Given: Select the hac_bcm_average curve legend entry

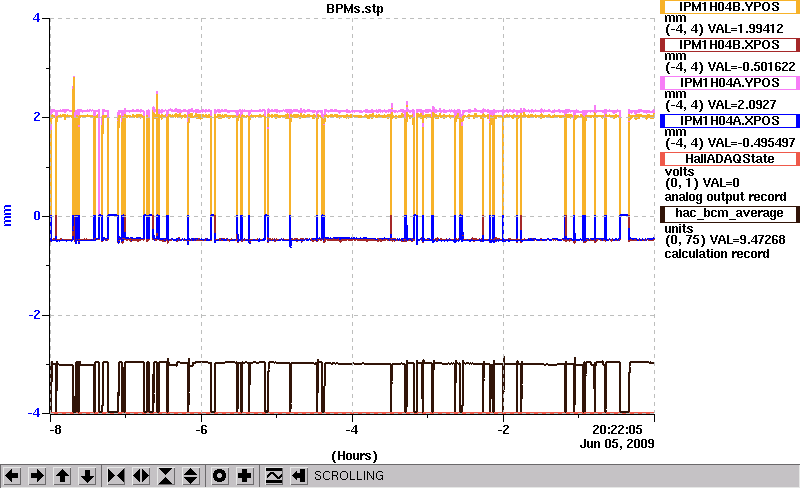Looking at the screenshot, I should point(730,213).
